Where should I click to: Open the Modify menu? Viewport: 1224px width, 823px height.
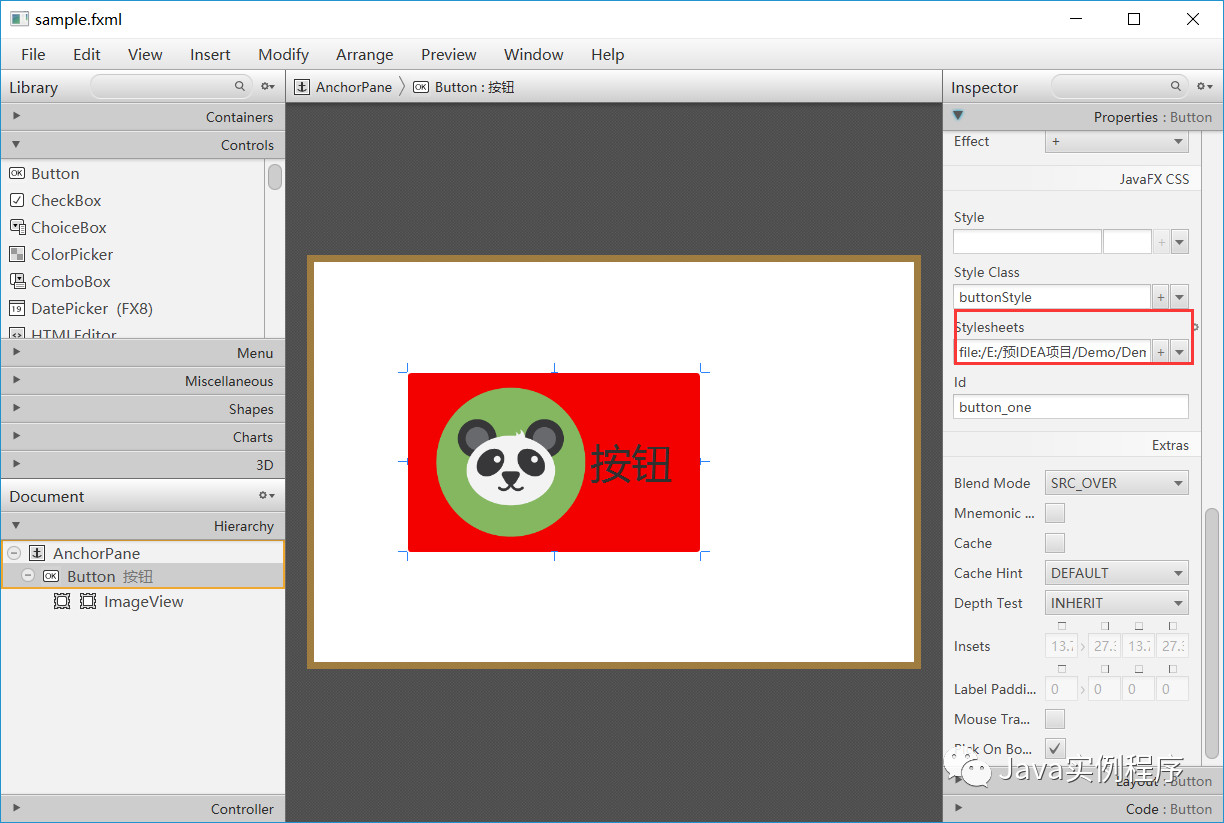283,54
